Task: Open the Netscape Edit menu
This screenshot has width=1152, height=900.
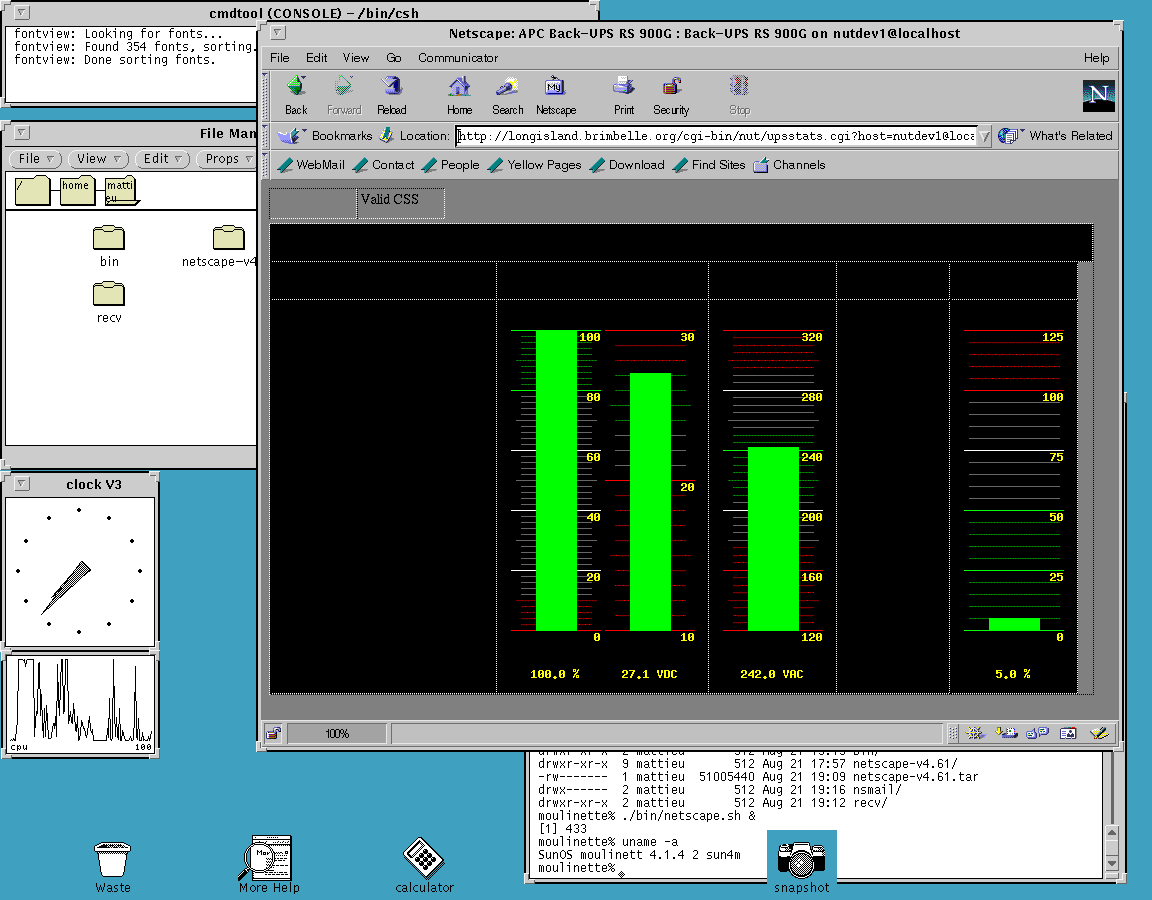Action: [317, 57]
